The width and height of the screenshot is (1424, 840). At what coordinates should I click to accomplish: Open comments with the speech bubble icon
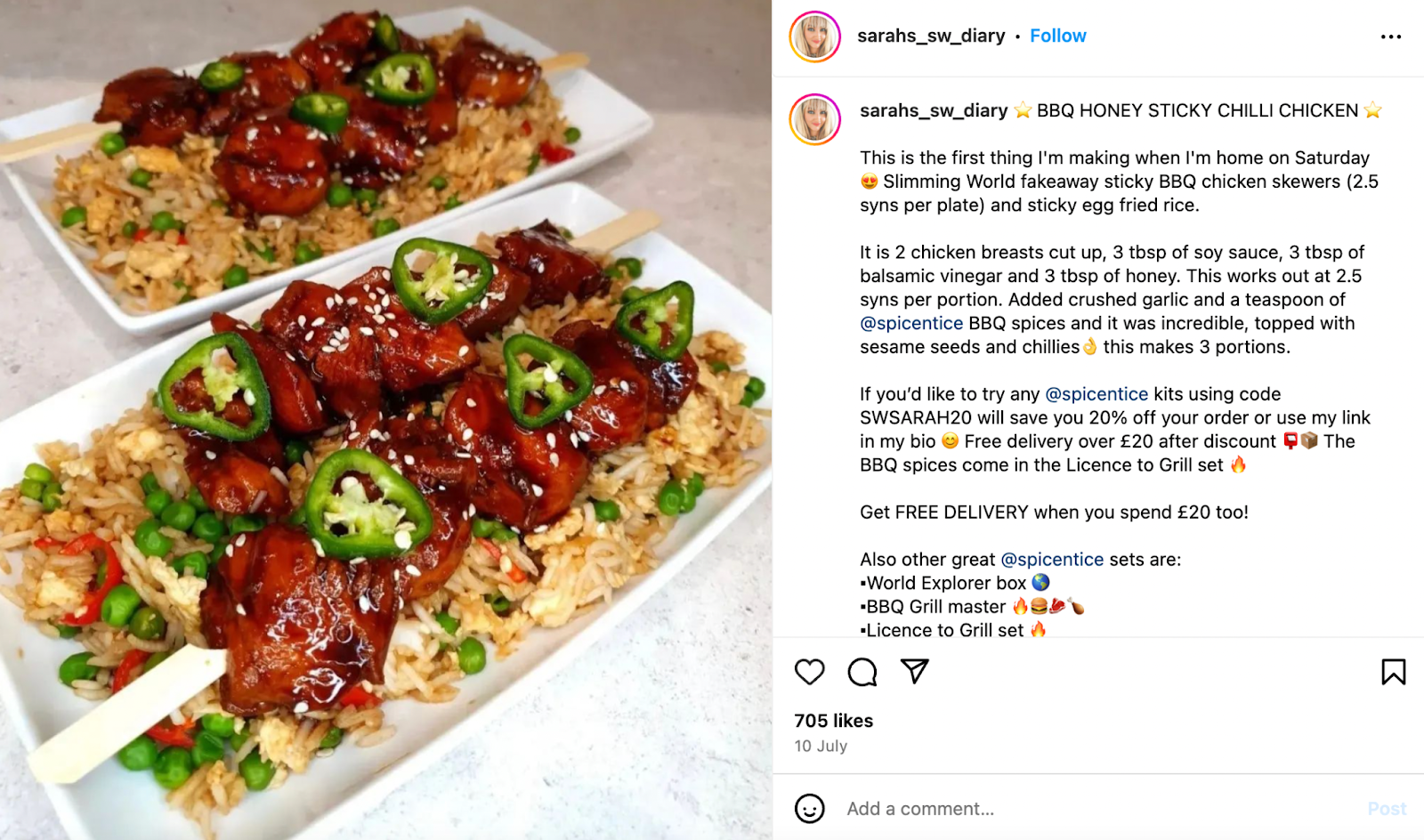862,672
